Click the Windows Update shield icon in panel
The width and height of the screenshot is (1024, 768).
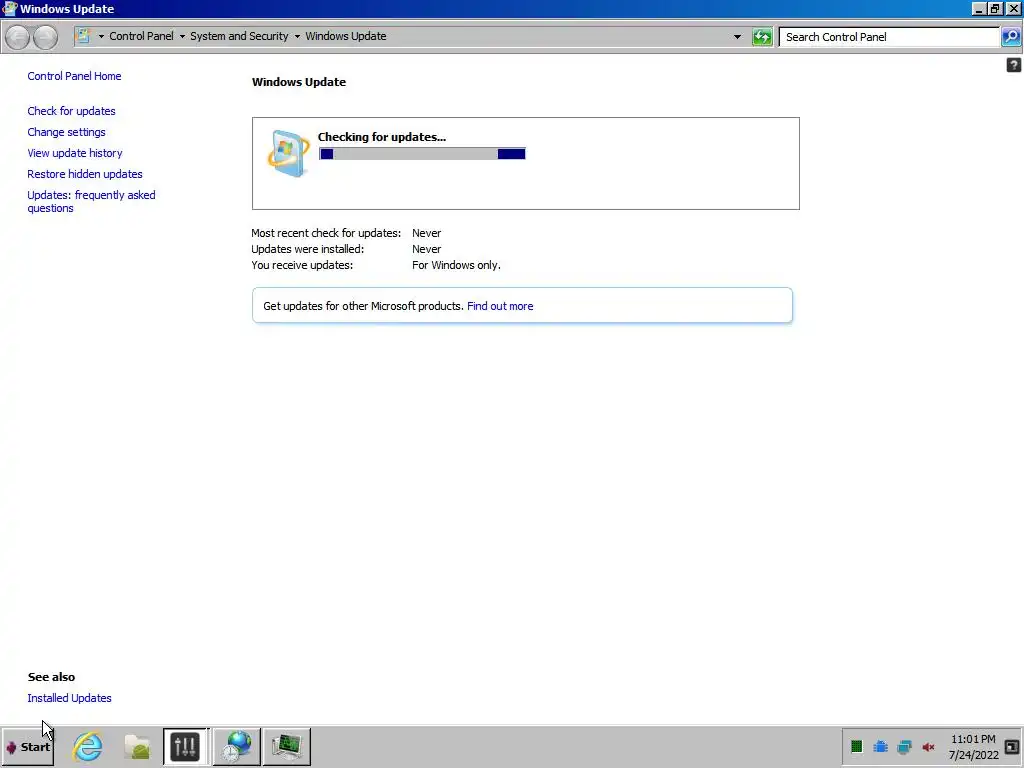click(x=288, y=153)
